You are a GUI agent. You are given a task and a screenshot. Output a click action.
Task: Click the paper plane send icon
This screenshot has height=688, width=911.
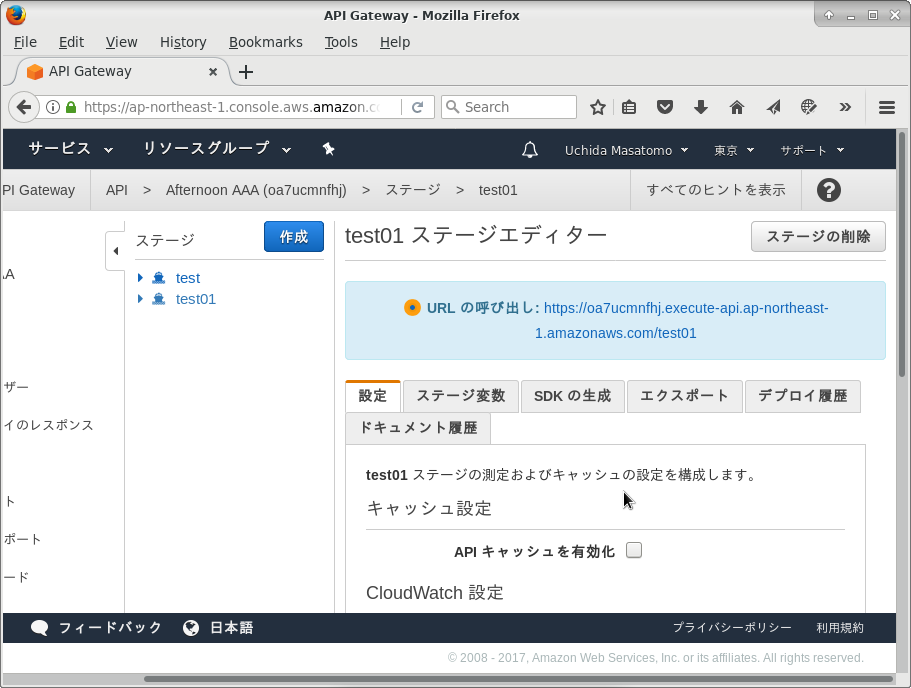pos(773,107)
